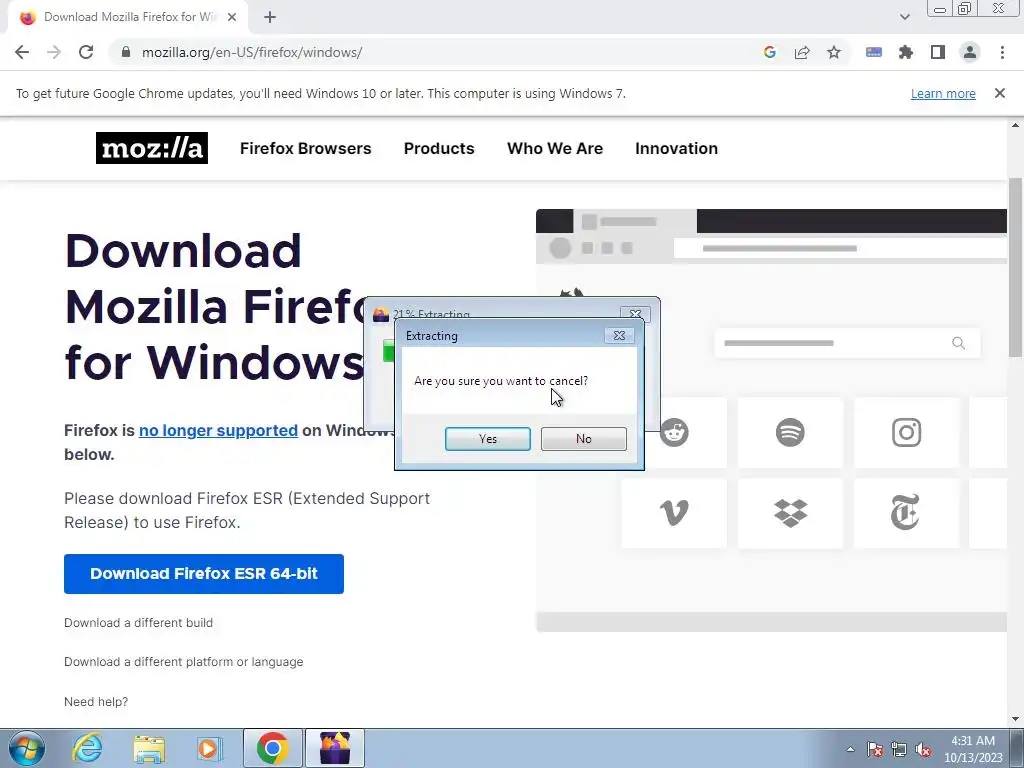Follow the 'no longer supported' link
The image size is (1024, 768).
[x=218, y=430]
